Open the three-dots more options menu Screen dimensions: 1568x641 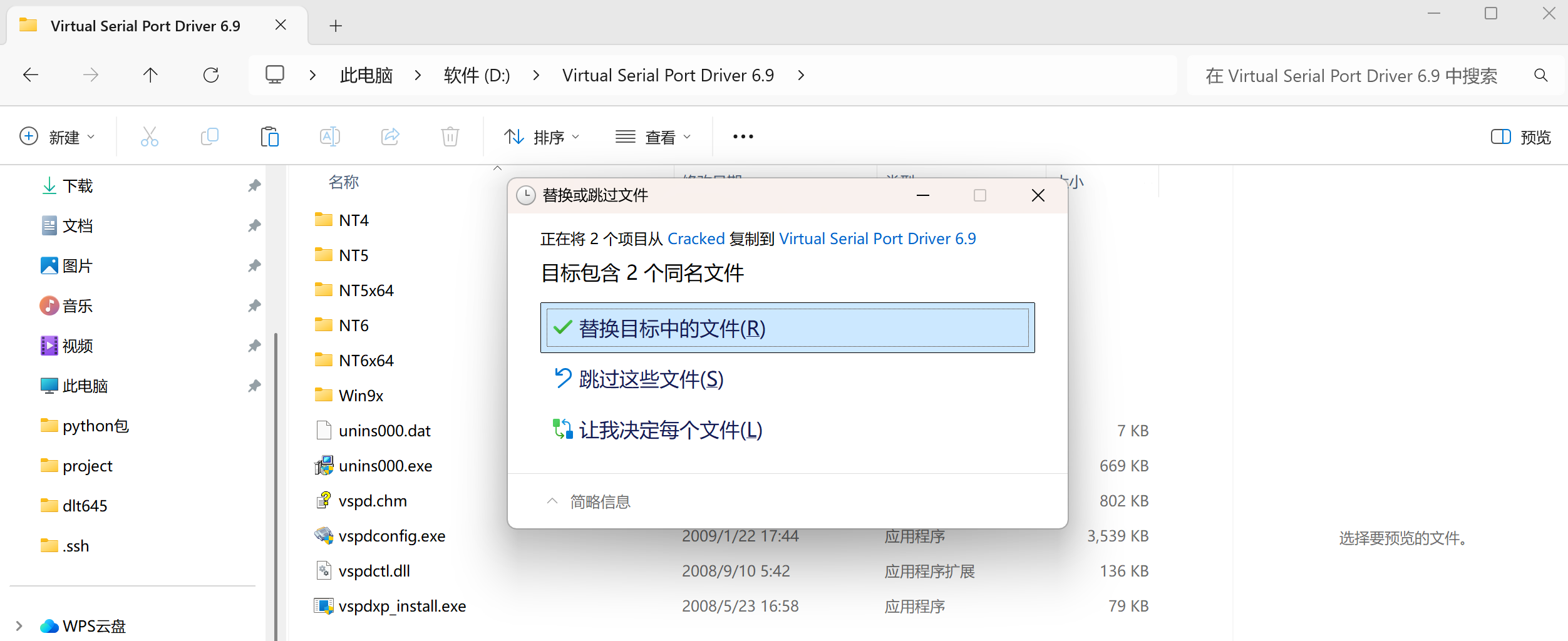point(743,136)
